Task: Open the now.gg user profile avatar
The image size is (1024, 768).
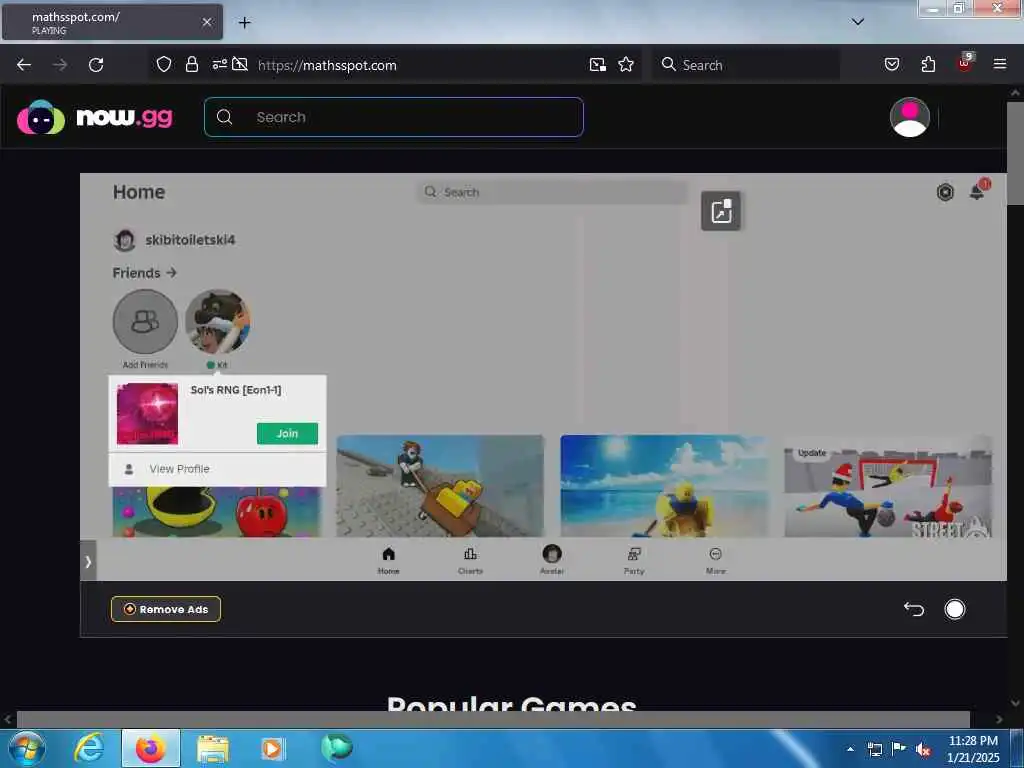Action: (910, 117)
